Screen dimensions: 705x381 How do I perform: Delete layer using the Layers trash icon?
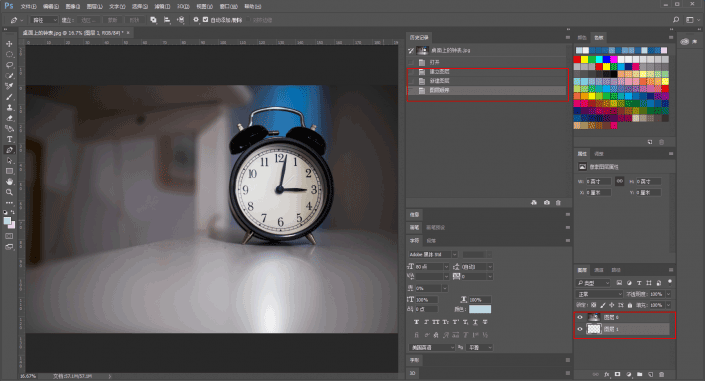click(661, 374)
